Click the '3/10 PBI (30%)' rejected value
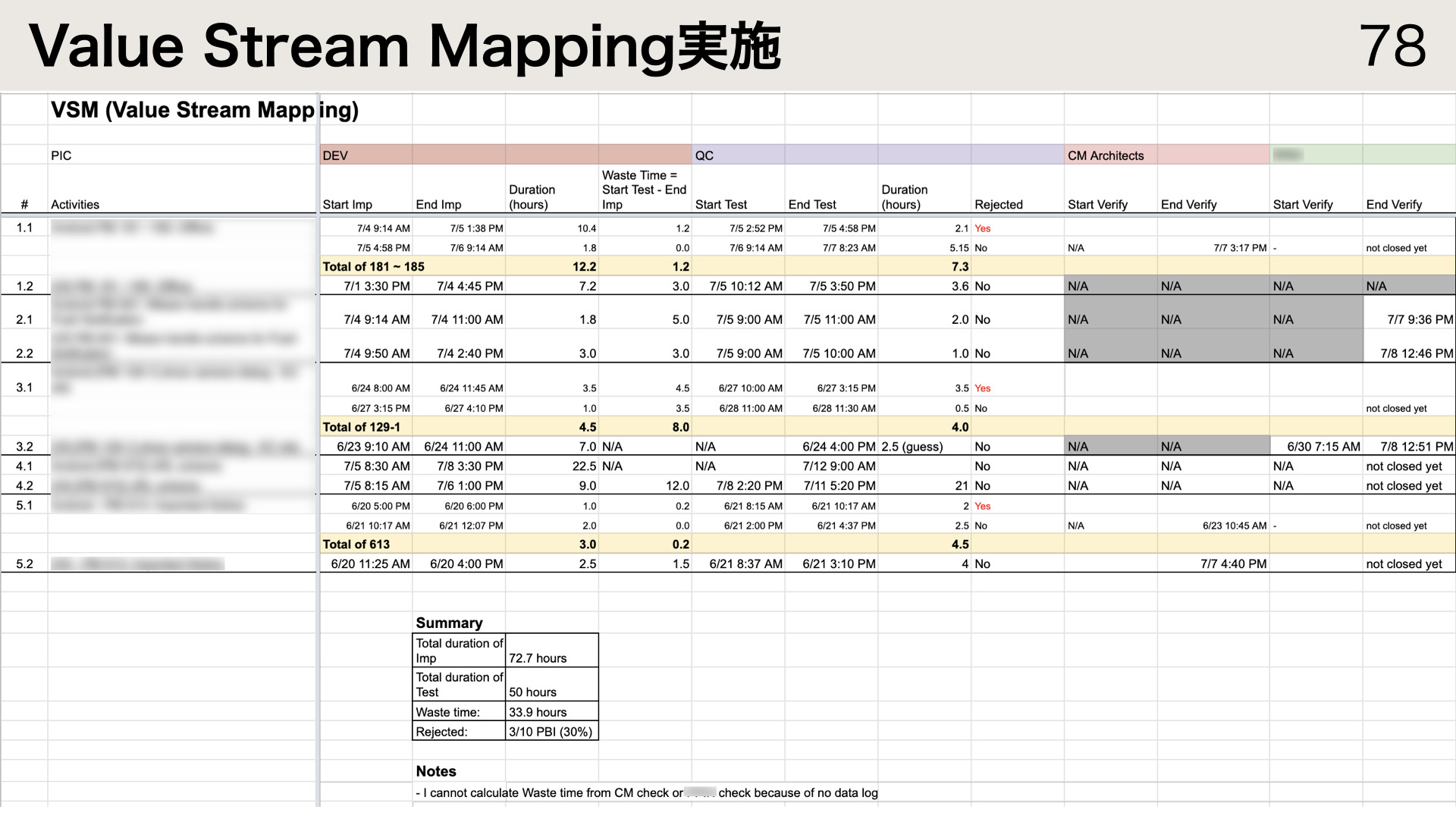The height and width of the screenshot is (819, 1456). pos(551,732)
